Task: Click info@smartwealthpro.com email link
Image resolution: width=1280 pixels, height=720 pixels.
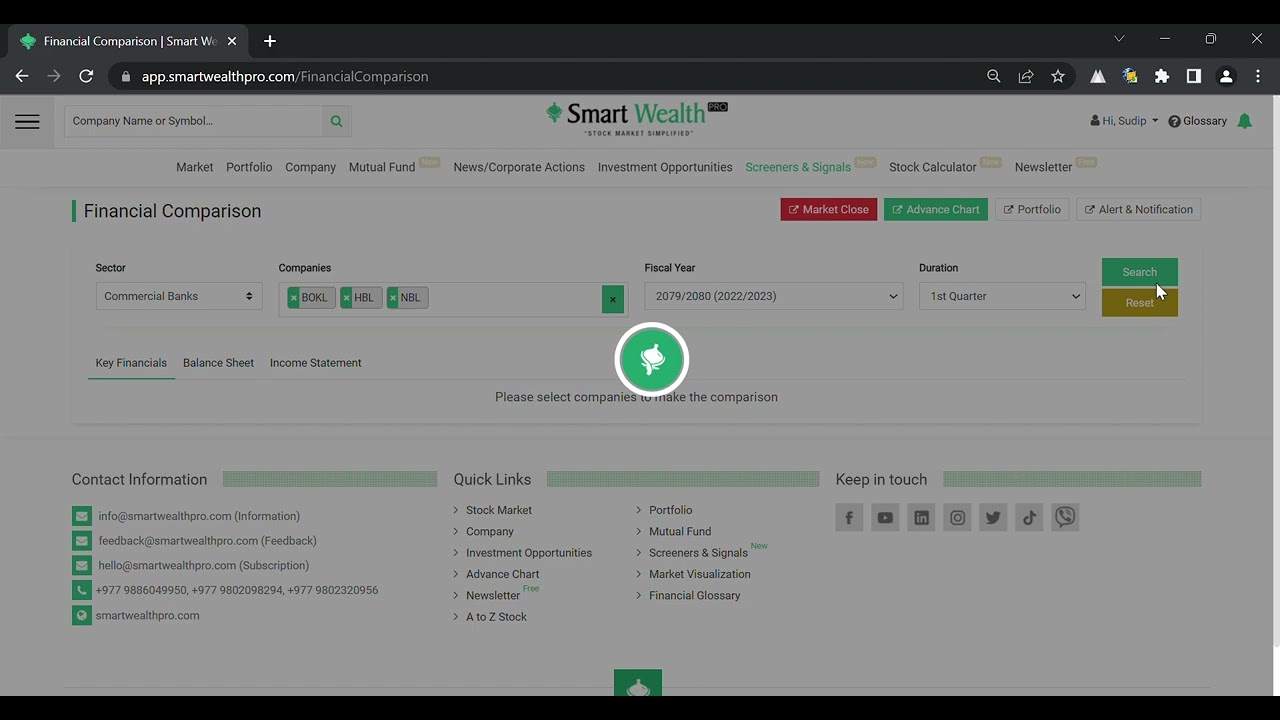Action: (x=199, y=516)
